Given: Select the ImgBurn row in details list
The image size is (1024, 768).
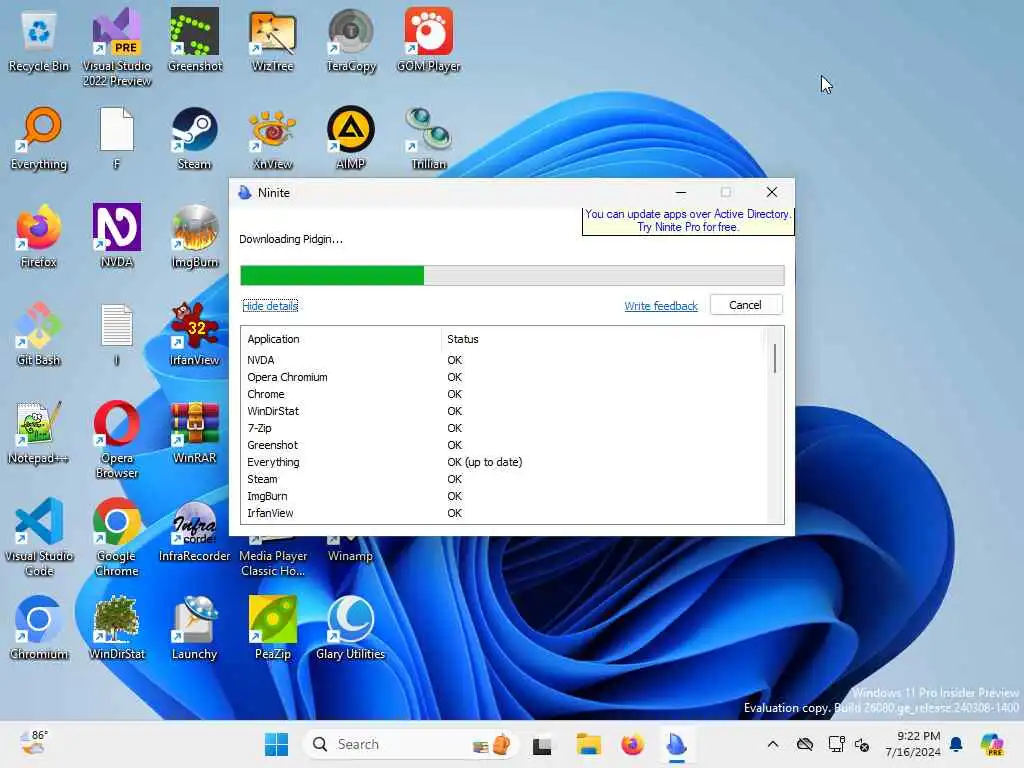Looking at the screenshot, I should click(x=503, y=496).
